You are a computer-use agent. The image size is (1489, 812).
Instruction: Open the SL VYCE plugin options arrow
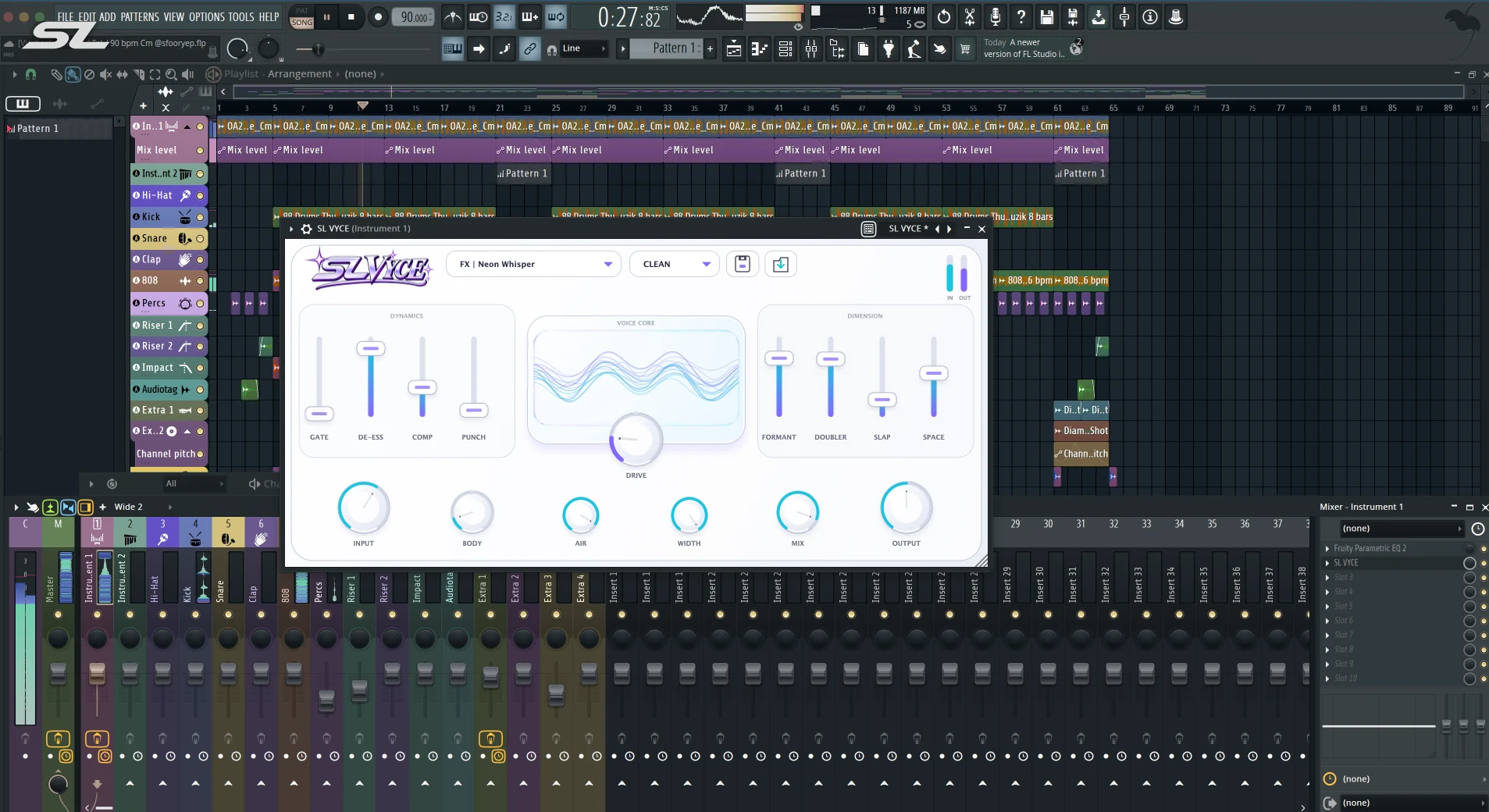coord(291,229)
